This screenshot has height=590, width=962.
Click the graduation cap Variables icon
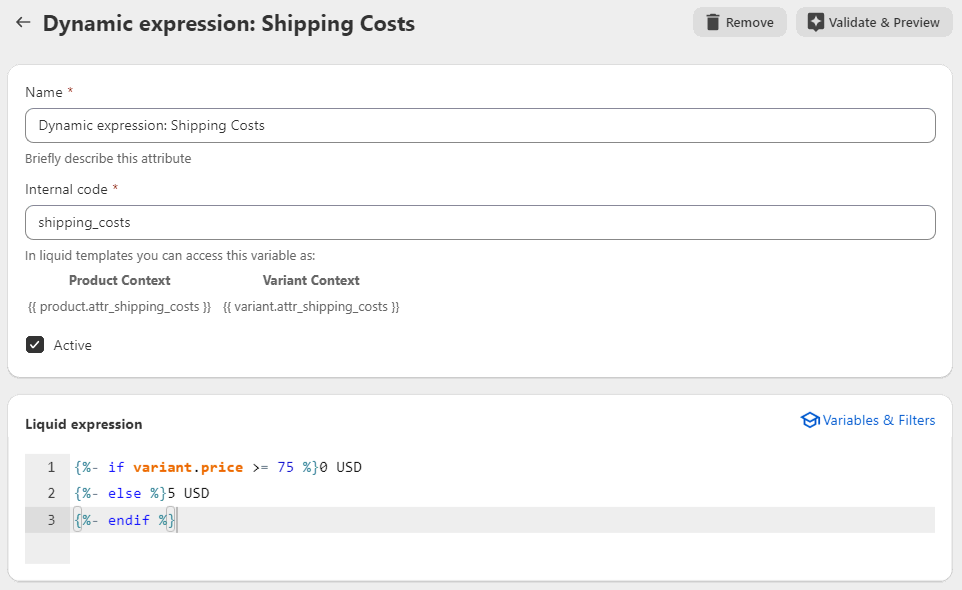(810, 420)
